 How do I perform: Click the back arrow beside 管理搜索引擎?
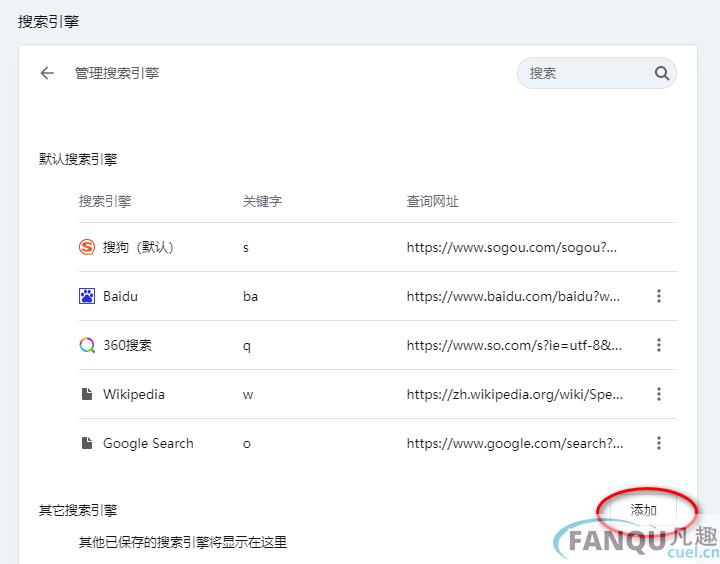pyautogui.click(x=47, y=73)
